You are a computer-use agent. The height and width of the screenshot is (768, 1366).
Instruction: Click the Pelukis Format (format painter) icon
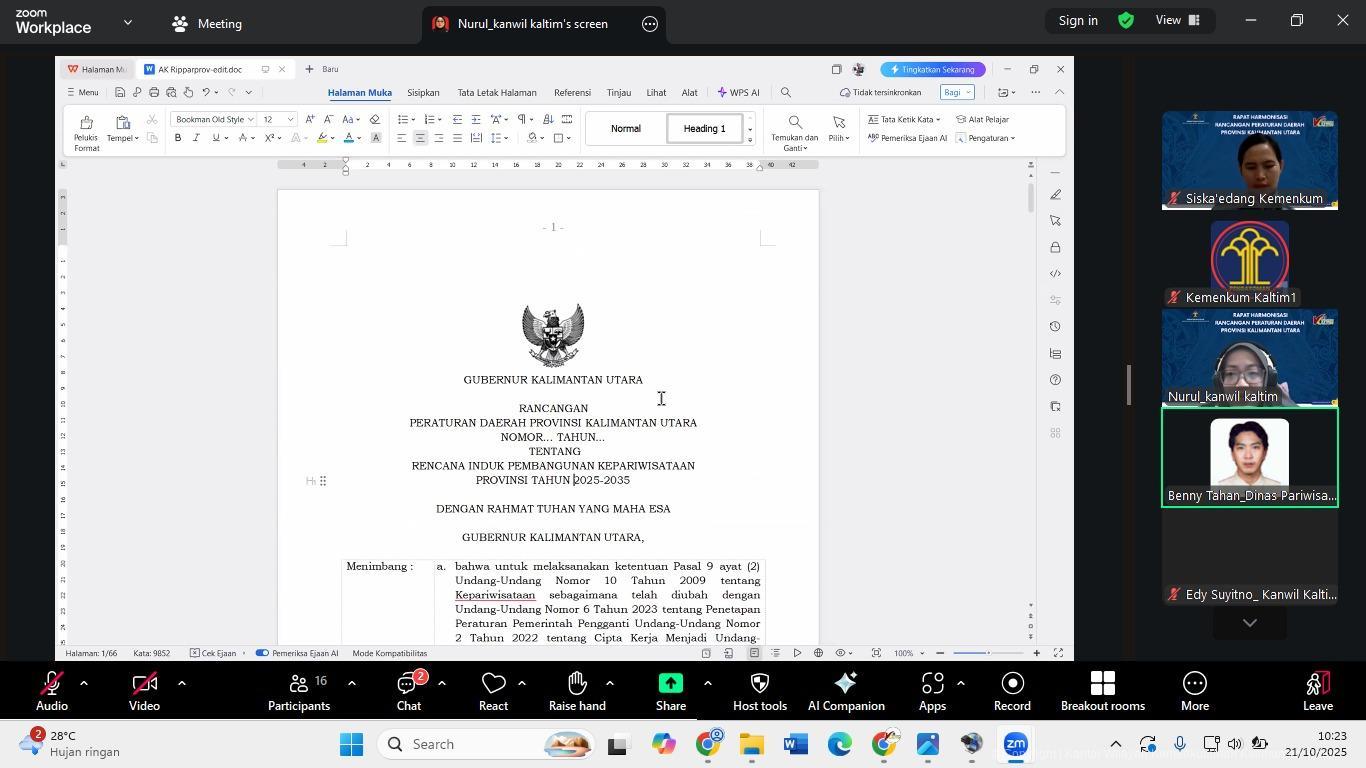pos(86,124)
